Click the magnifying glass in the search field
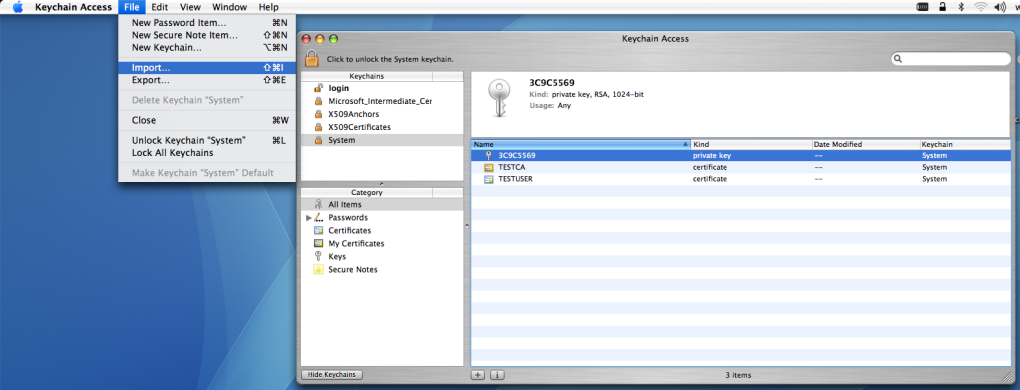 [x=899, y=58]
